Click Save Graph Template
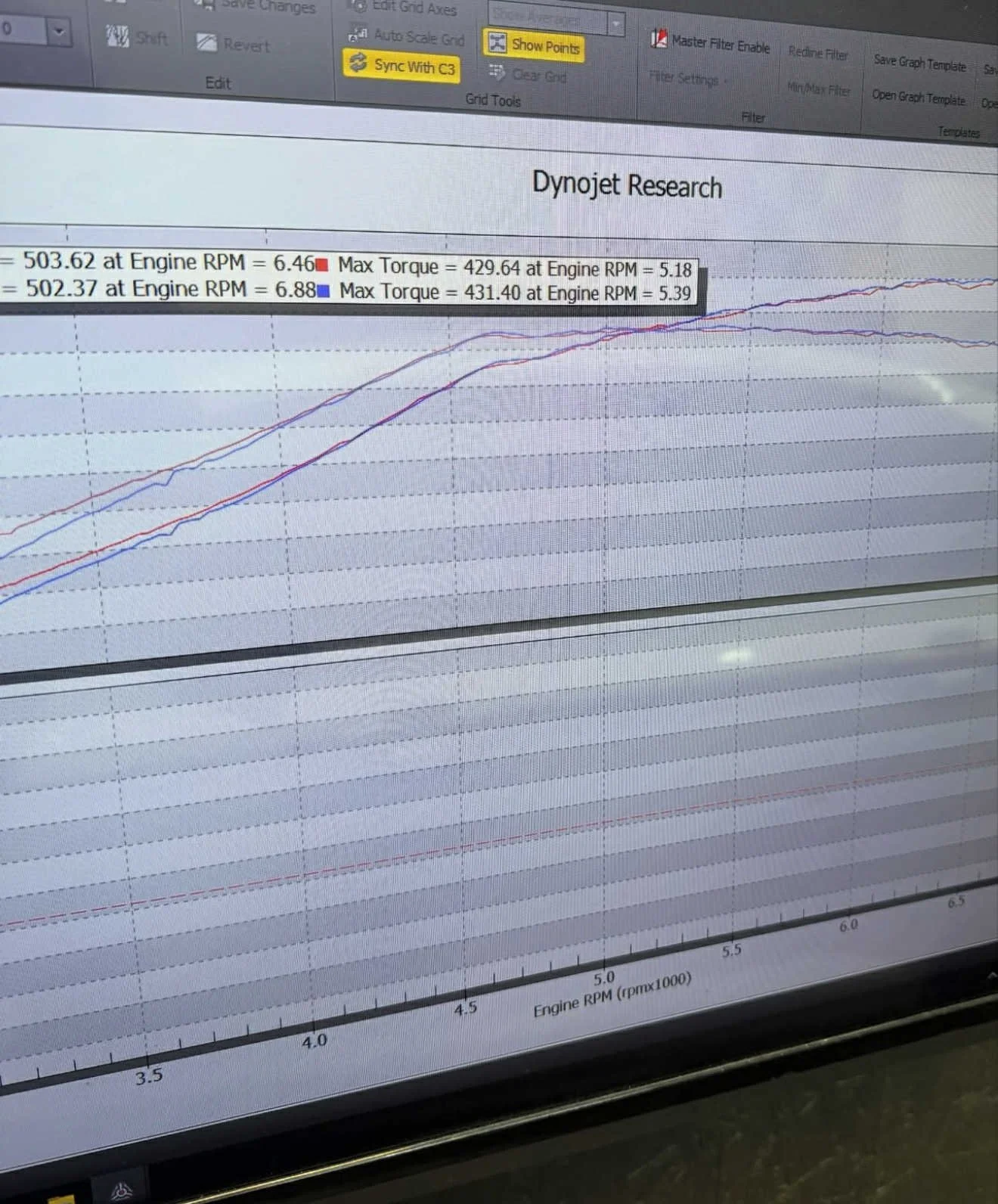 click(920, 63)
